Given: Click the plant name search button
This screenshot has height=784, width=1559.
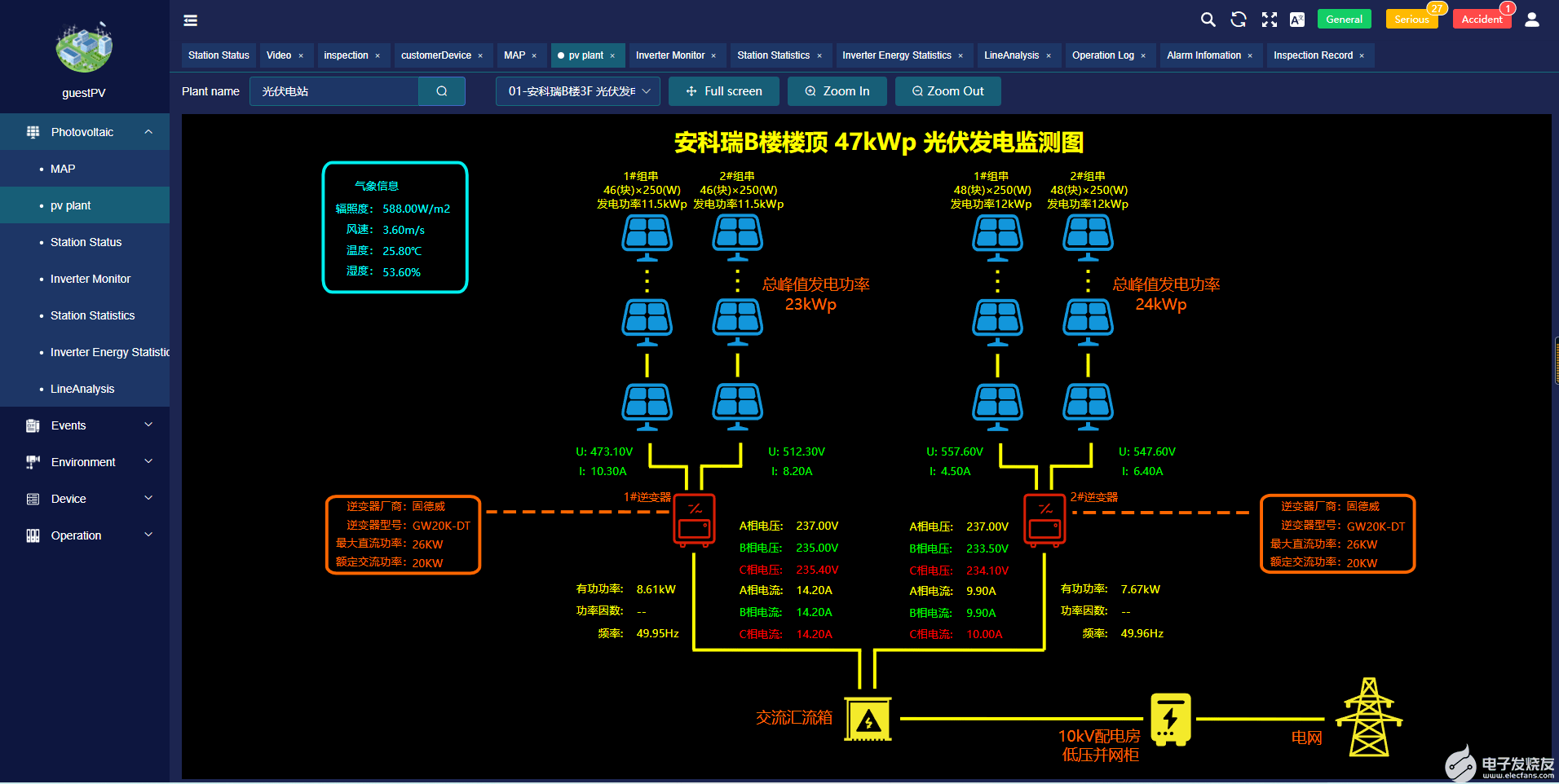Looking at the screenshot, I should (442, 91).
